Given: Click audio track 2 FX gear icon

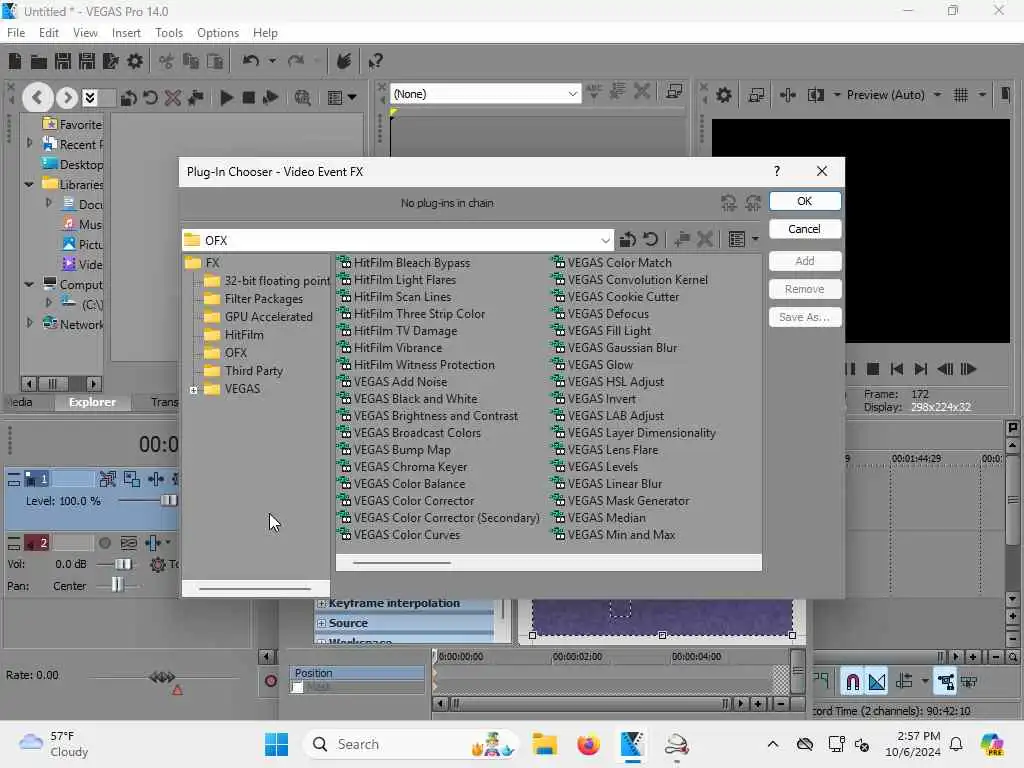Looking at the screenshot, I should pyautogui.click(x=157, y=564).
